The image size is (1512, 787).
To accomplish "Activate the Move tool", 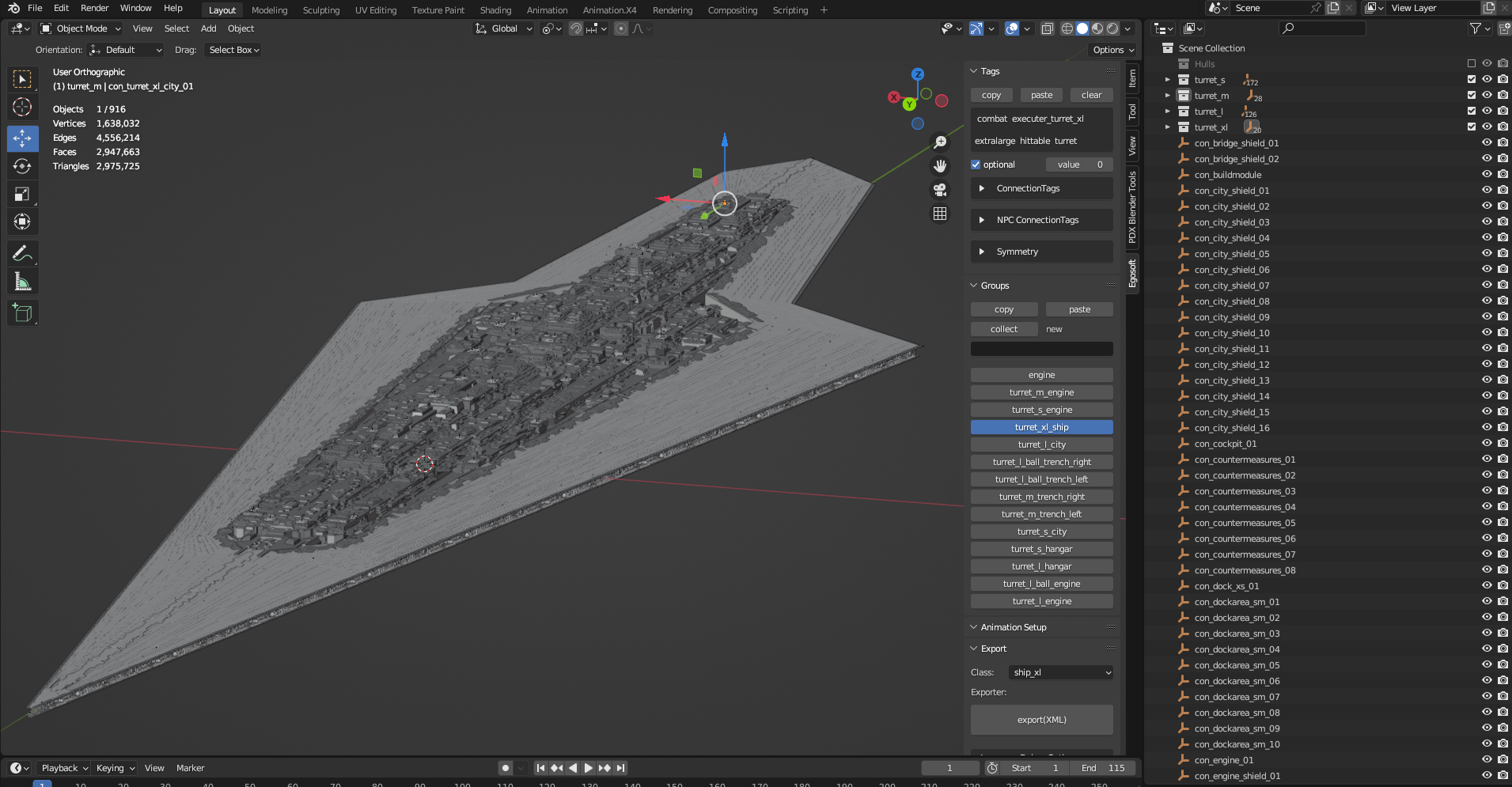I will coord(22,138).
